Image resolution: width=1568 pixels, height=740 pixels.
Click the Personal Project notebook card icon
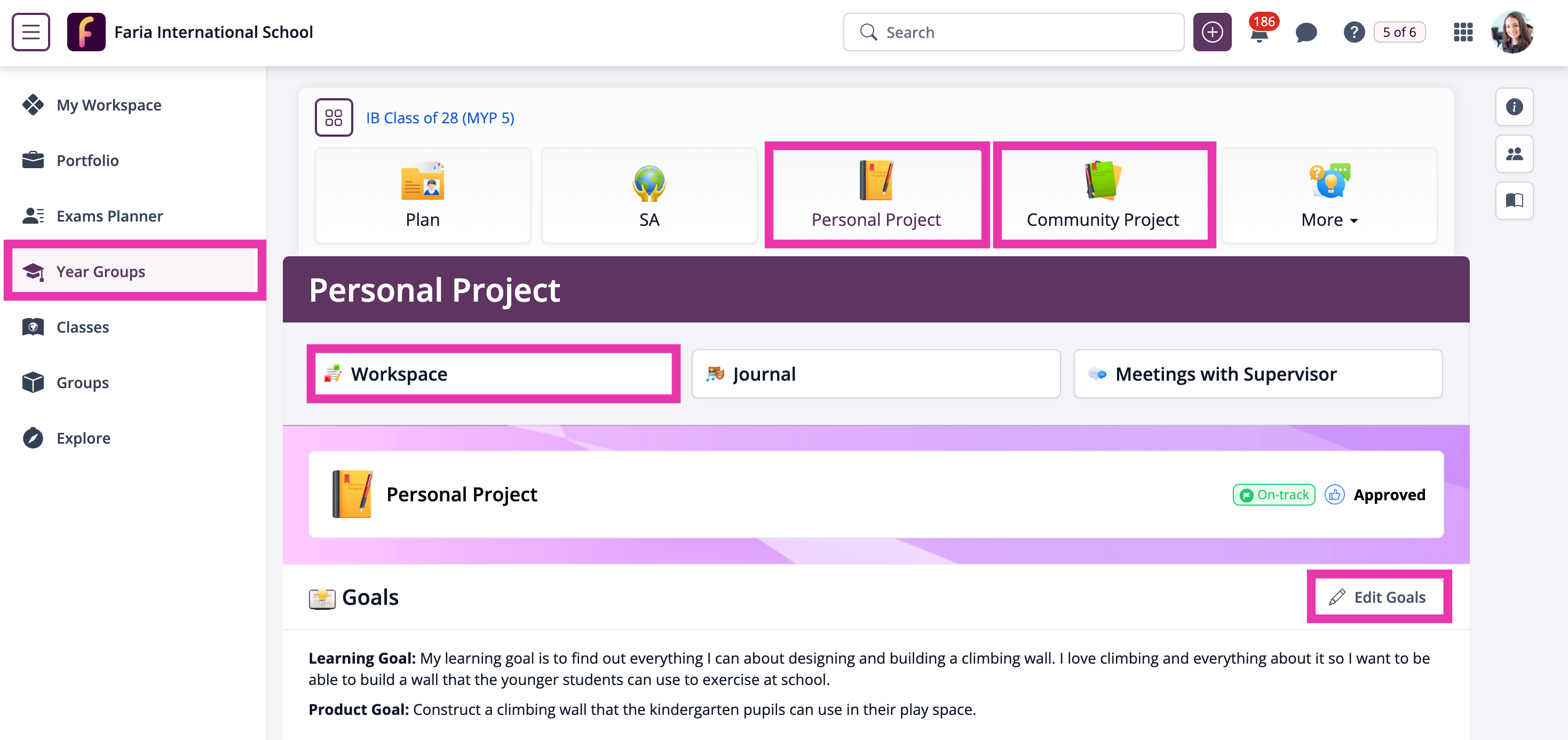(352, 494)
